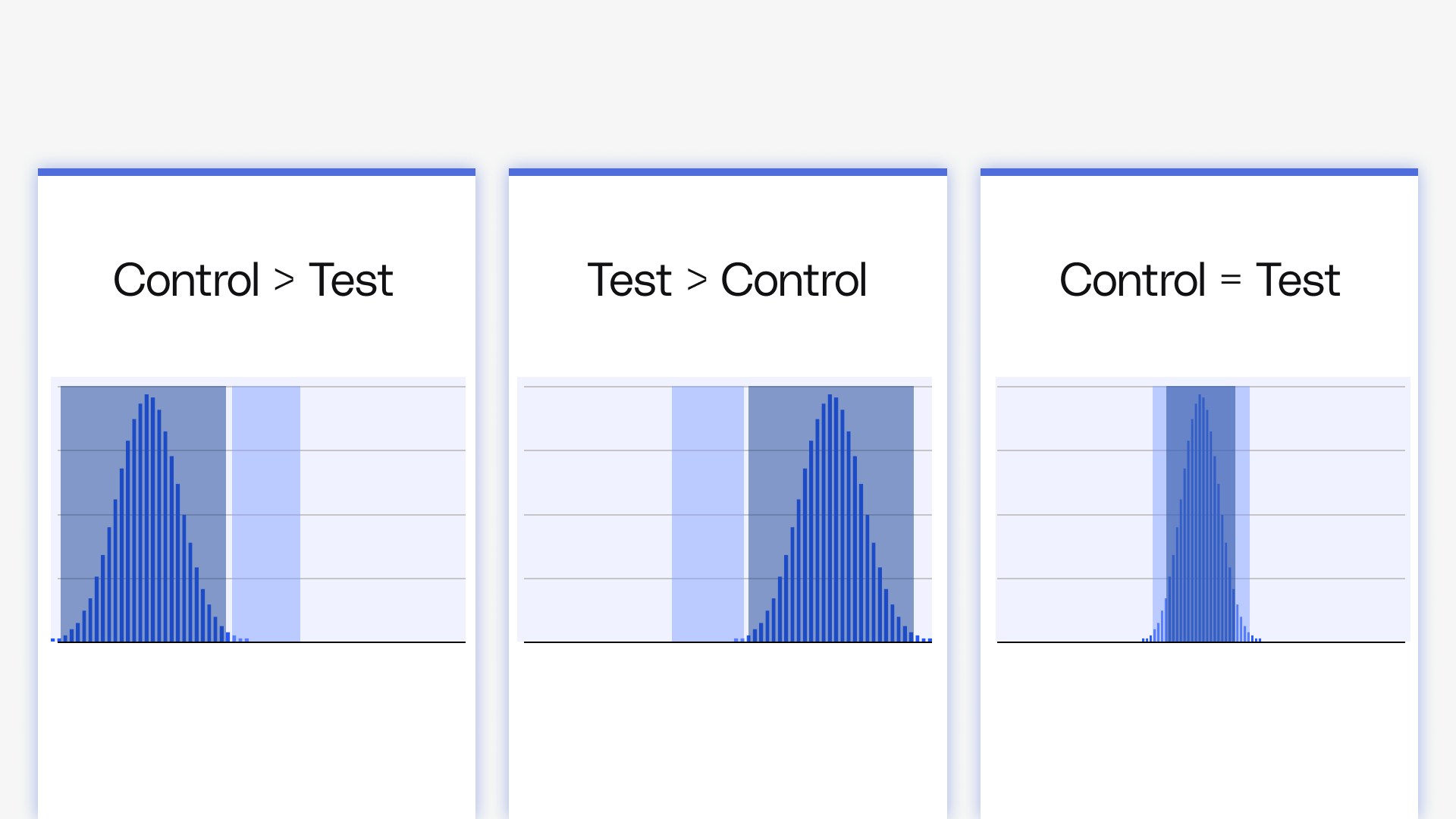Click the histogram peak in the Control > Test chart
Image resolution: width=1456 pixels, height=819 pixels.
pyautogui.click(x=146, y=397)
